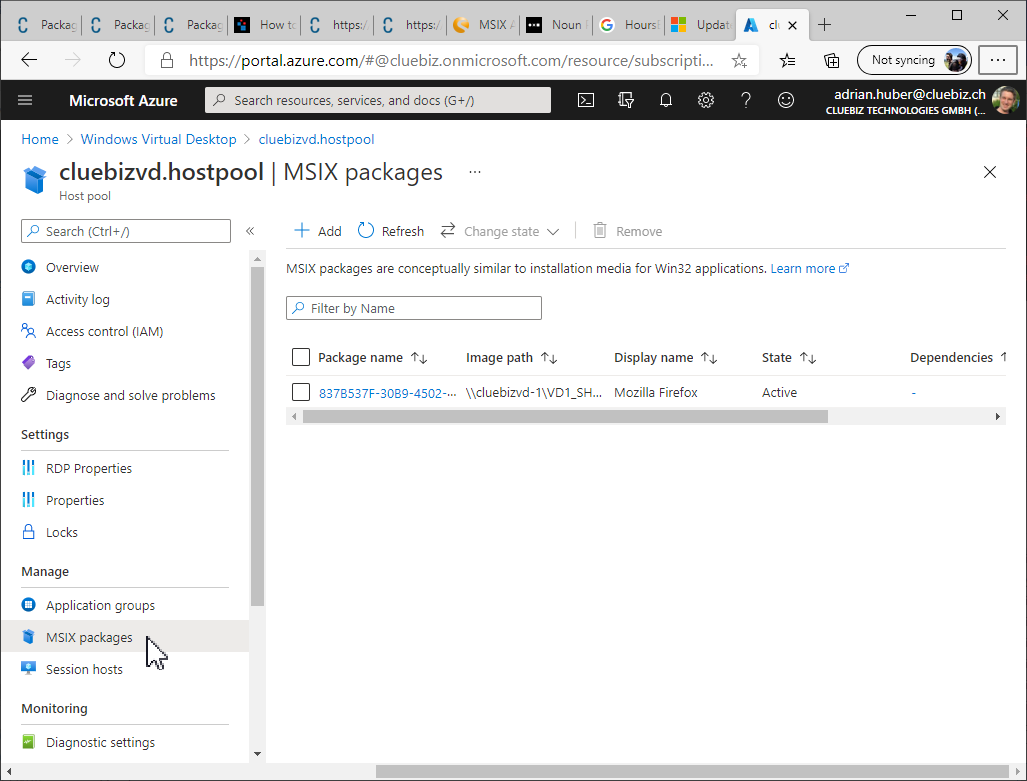The image size is (1027, 781).
Task: Click Add in the command bar
Action: tap(318, 231)
